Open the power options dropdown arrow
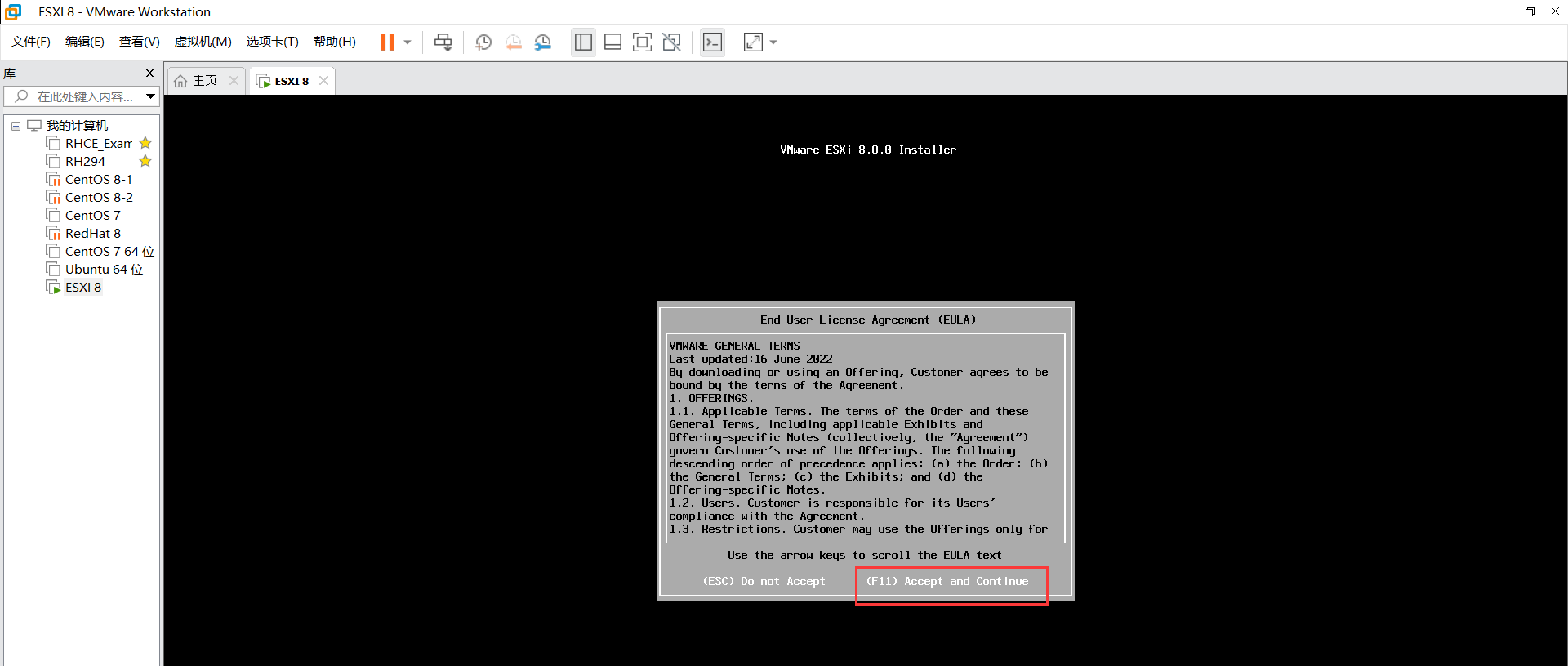Screen dimensions: 1568x666 coord(408,42)
